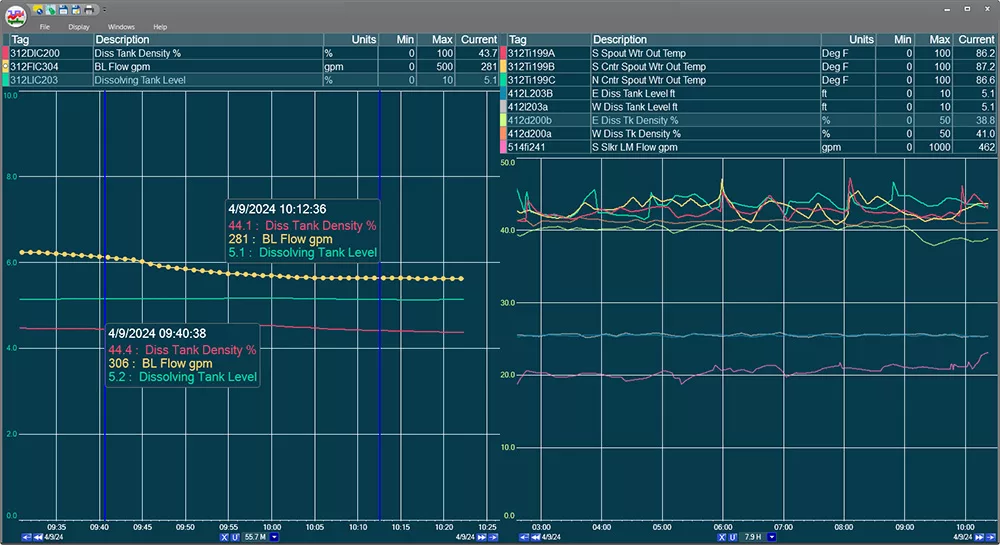Image resolution: width=1000 pixels, height=545 pixels.
Task: Click fast-forward double-arrow on left trend
Action: pyautogui.click(x=482, y=537)
